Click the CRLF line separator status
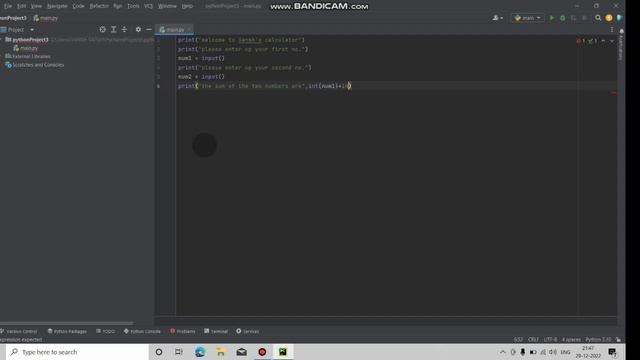The width and height of the screenshot is (640, 360). click(x=533, y=340)
